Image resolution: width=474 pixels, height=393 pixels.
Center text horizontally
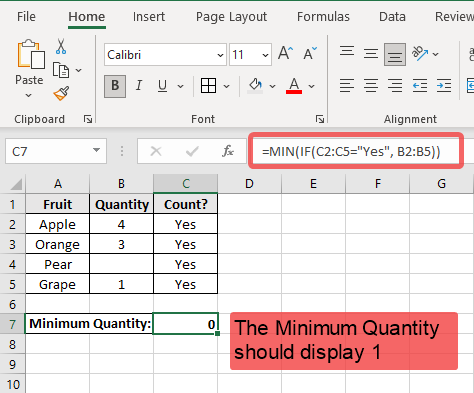[x=371, y=86]
